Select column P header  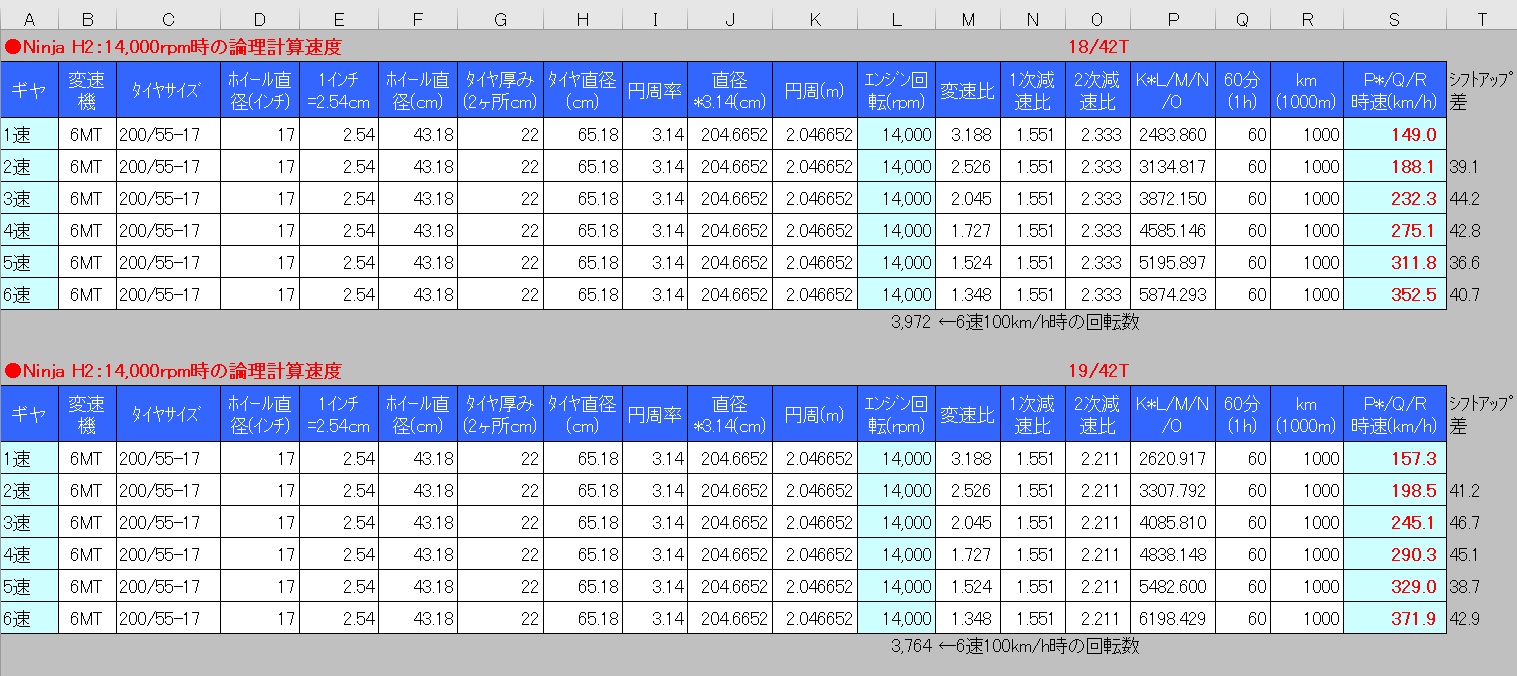click(1172, 19)
